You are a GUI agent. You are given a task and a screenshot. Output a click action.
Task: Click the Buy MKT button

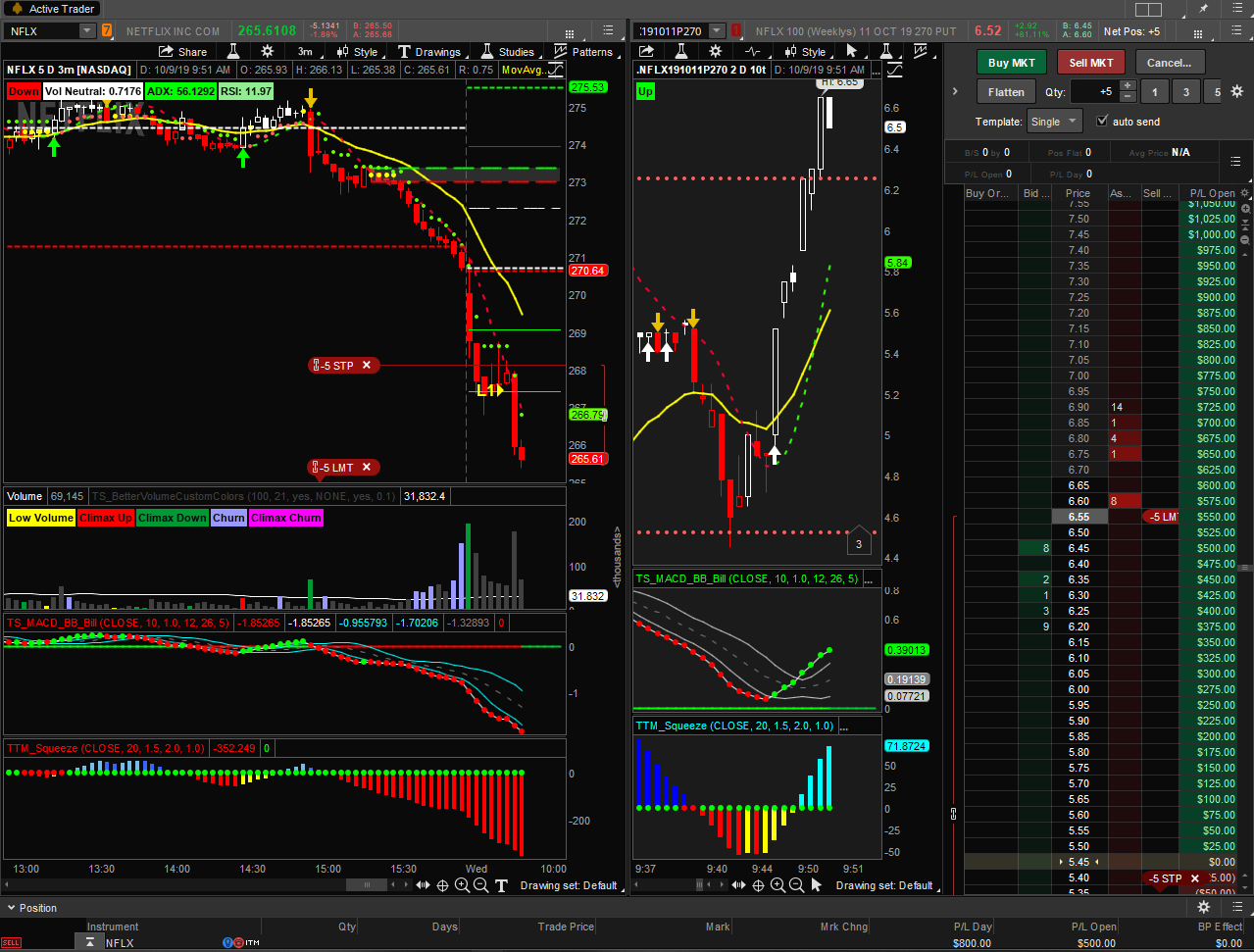click(1012, 63)
